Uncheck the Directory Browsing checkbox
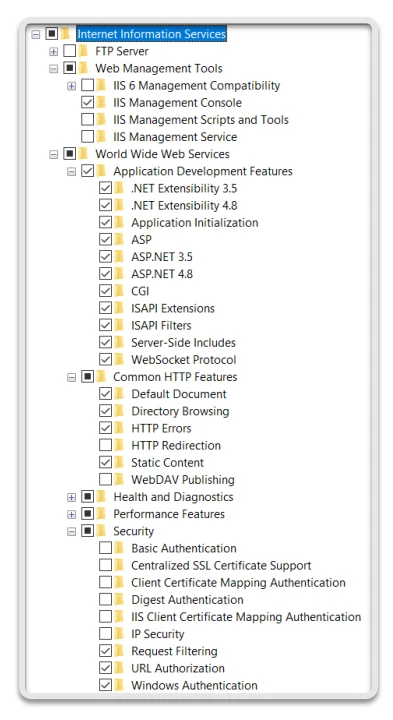 tap(106, 411)
